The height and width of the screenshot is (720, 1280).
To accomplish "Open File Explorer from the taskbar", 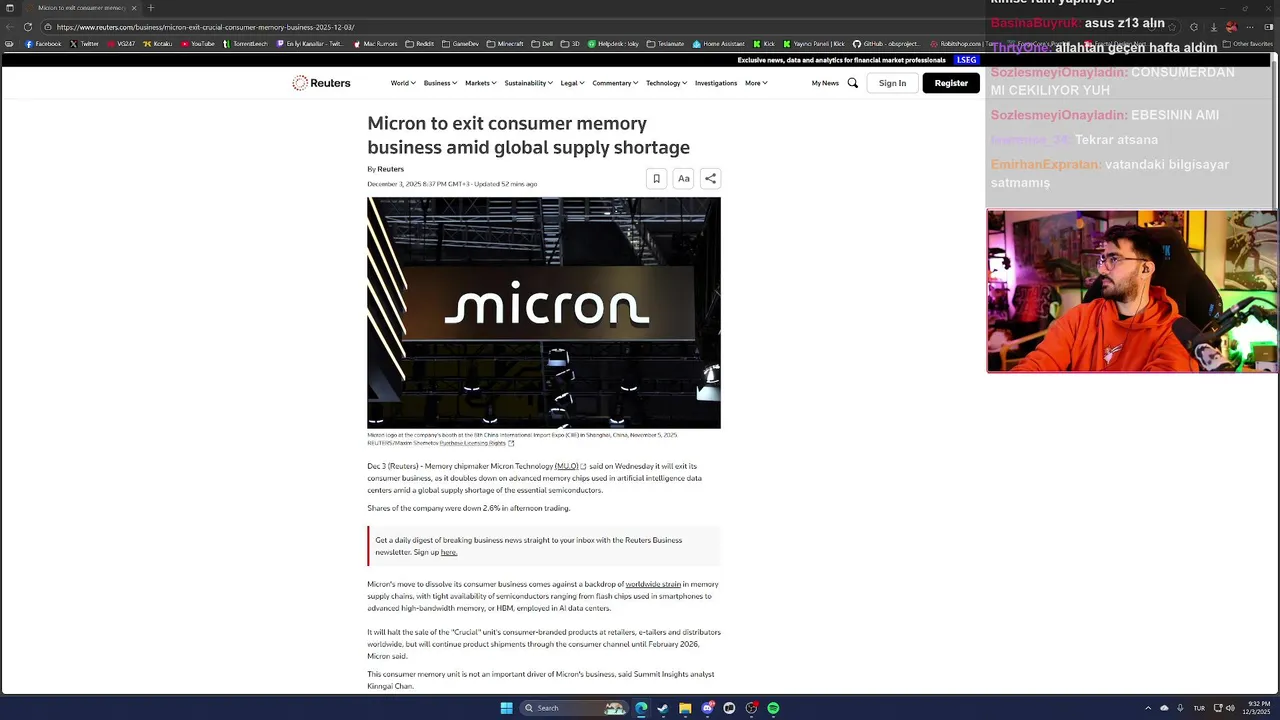I will (685, 708).
